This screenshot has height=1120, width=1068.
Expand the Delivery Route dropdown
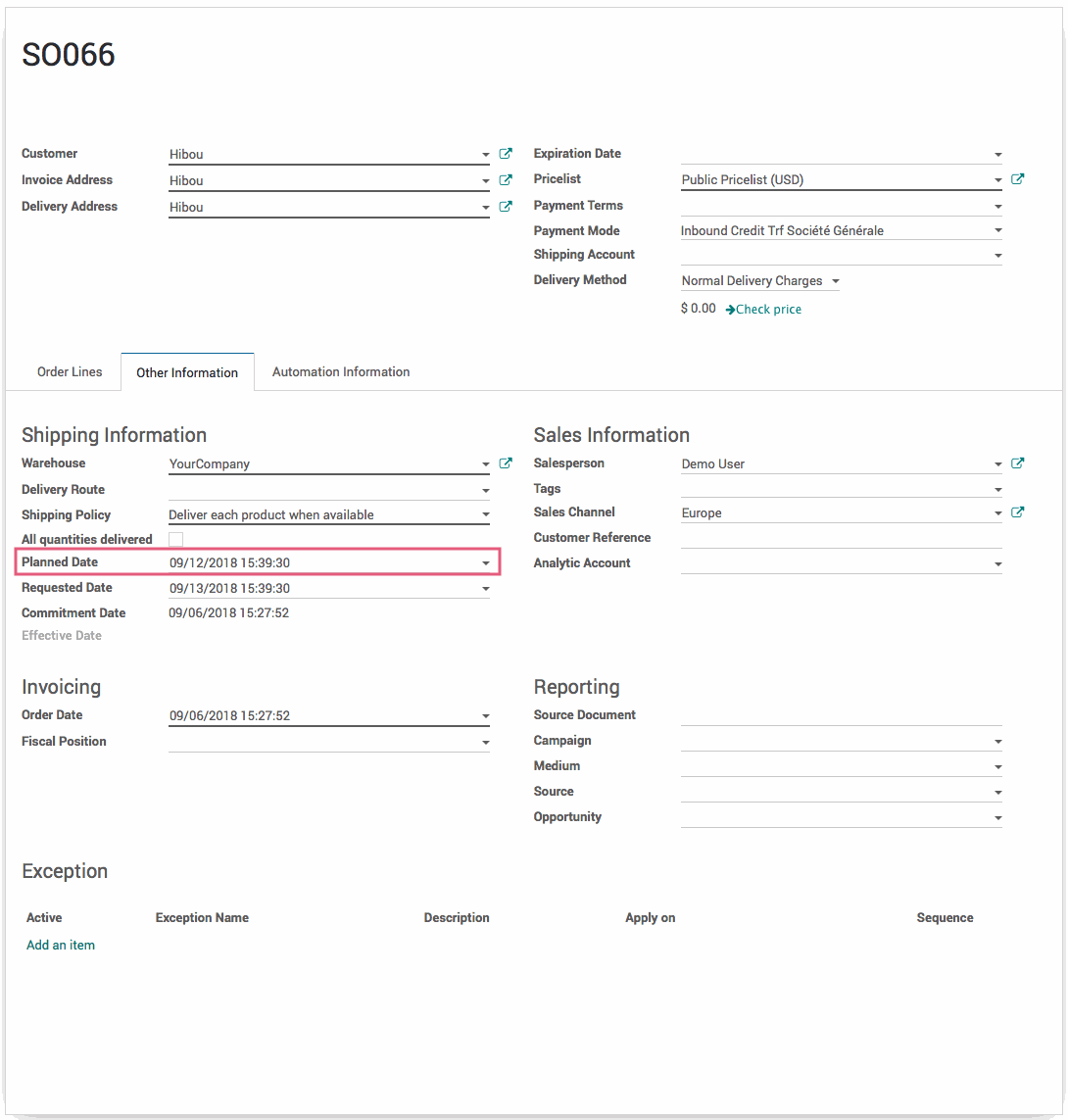click(486, 490)
